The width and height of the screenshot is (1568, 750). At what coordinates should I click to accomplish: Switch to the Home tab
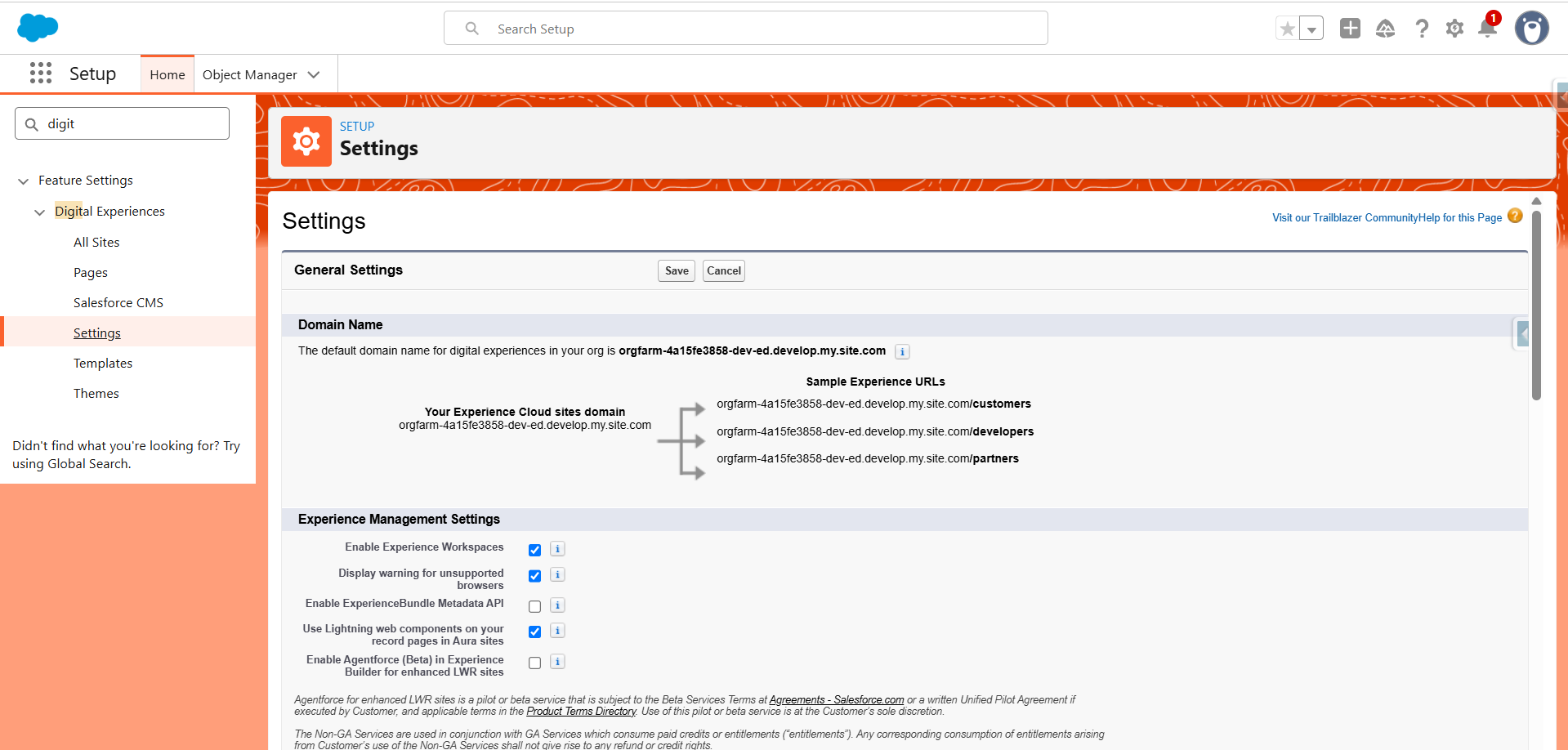[x=168, y=74]
